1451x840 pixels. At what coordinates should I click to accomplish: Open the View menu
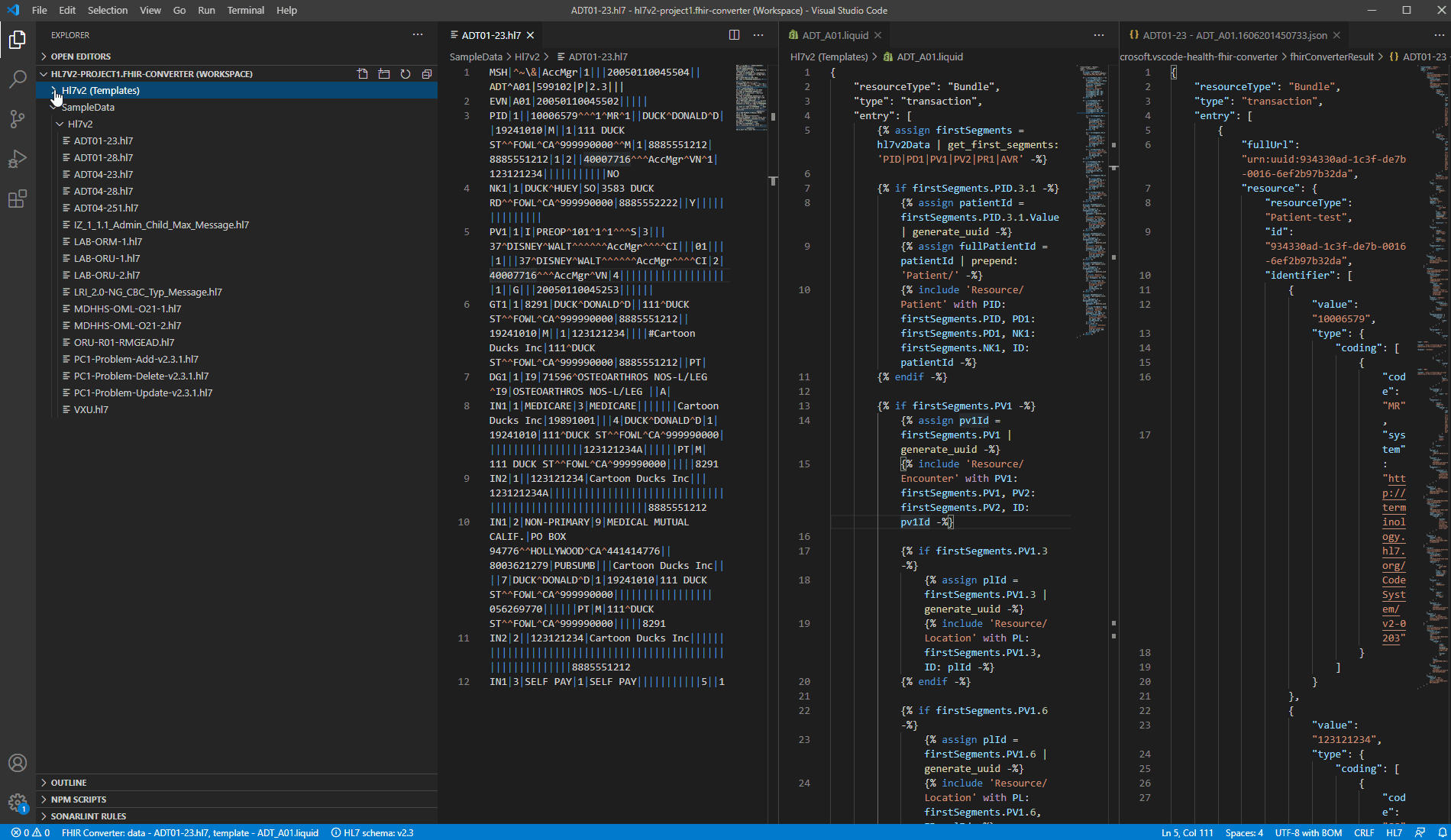pyautogui.click(x=150, y=10)
